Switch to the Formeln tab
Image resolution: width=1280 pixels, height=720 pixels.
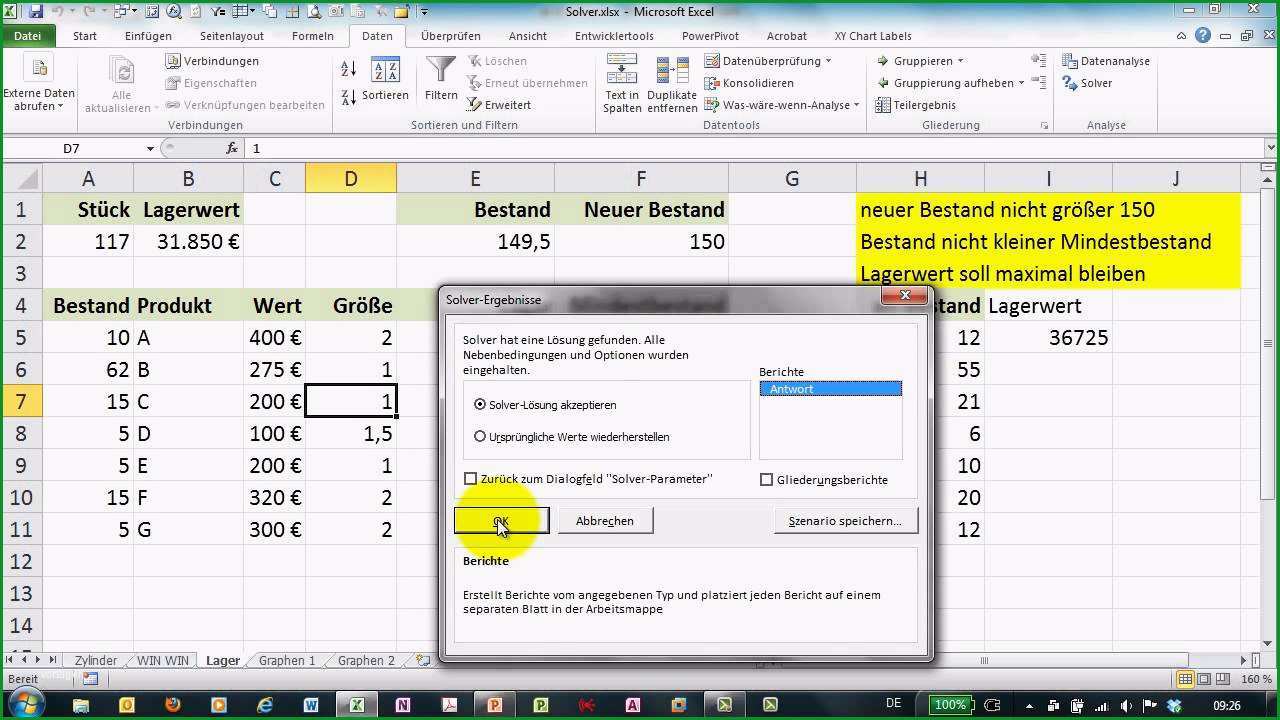pyautogui.click(x=313, y=36)
